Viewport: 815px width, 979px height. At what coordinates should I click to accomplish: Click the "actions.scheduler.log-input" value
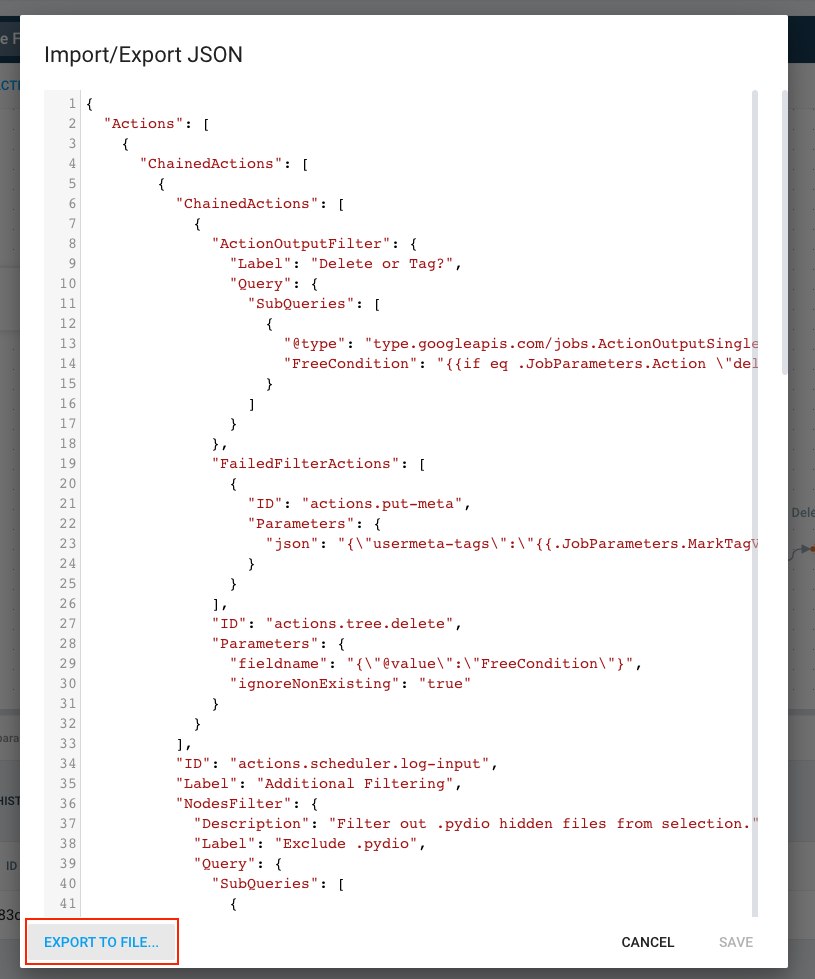(359, 763)
